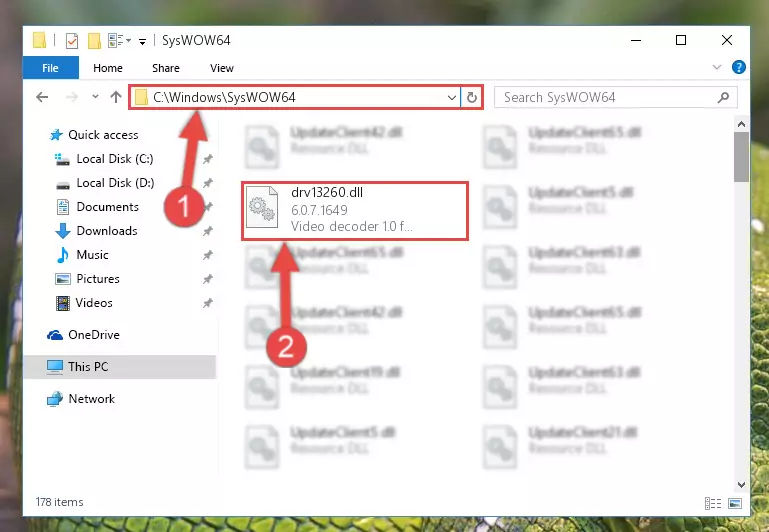
Task: Click the scrollbar up arrow
Action: [741, 124]
